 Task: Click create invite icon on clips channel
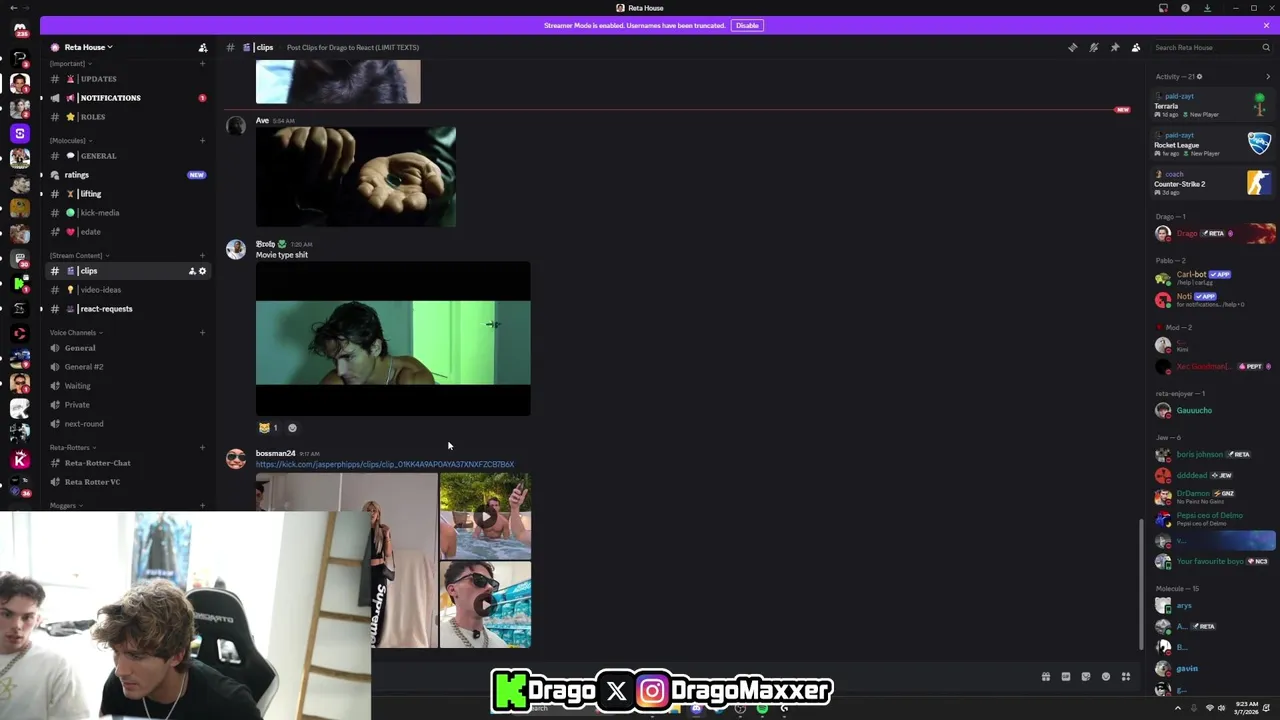[x=192, y=271]
